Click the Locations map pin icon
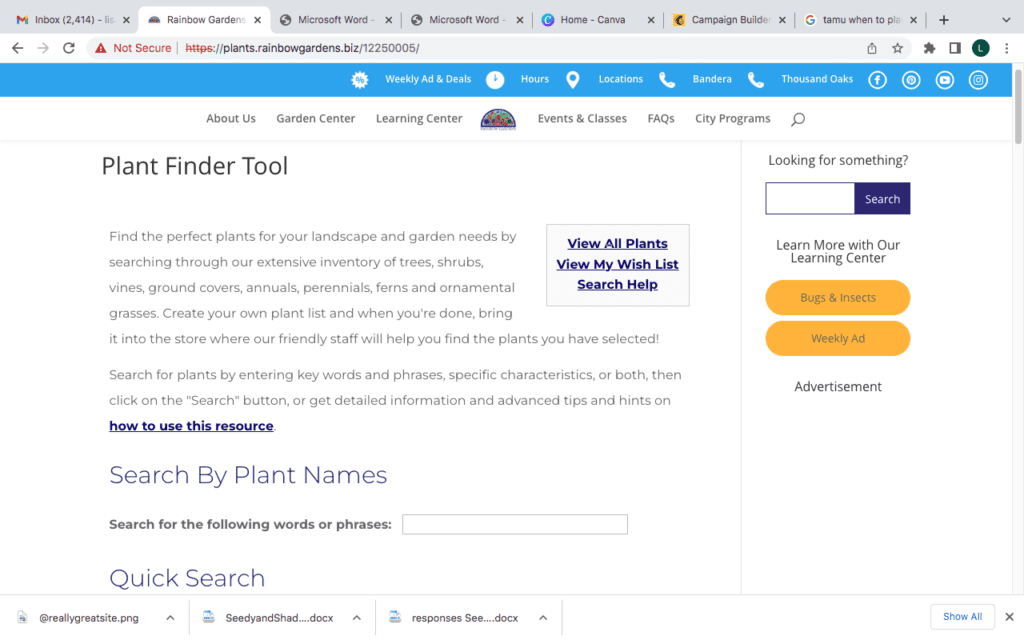Screen dimensions: 1024x640 [x=572, y=79]
